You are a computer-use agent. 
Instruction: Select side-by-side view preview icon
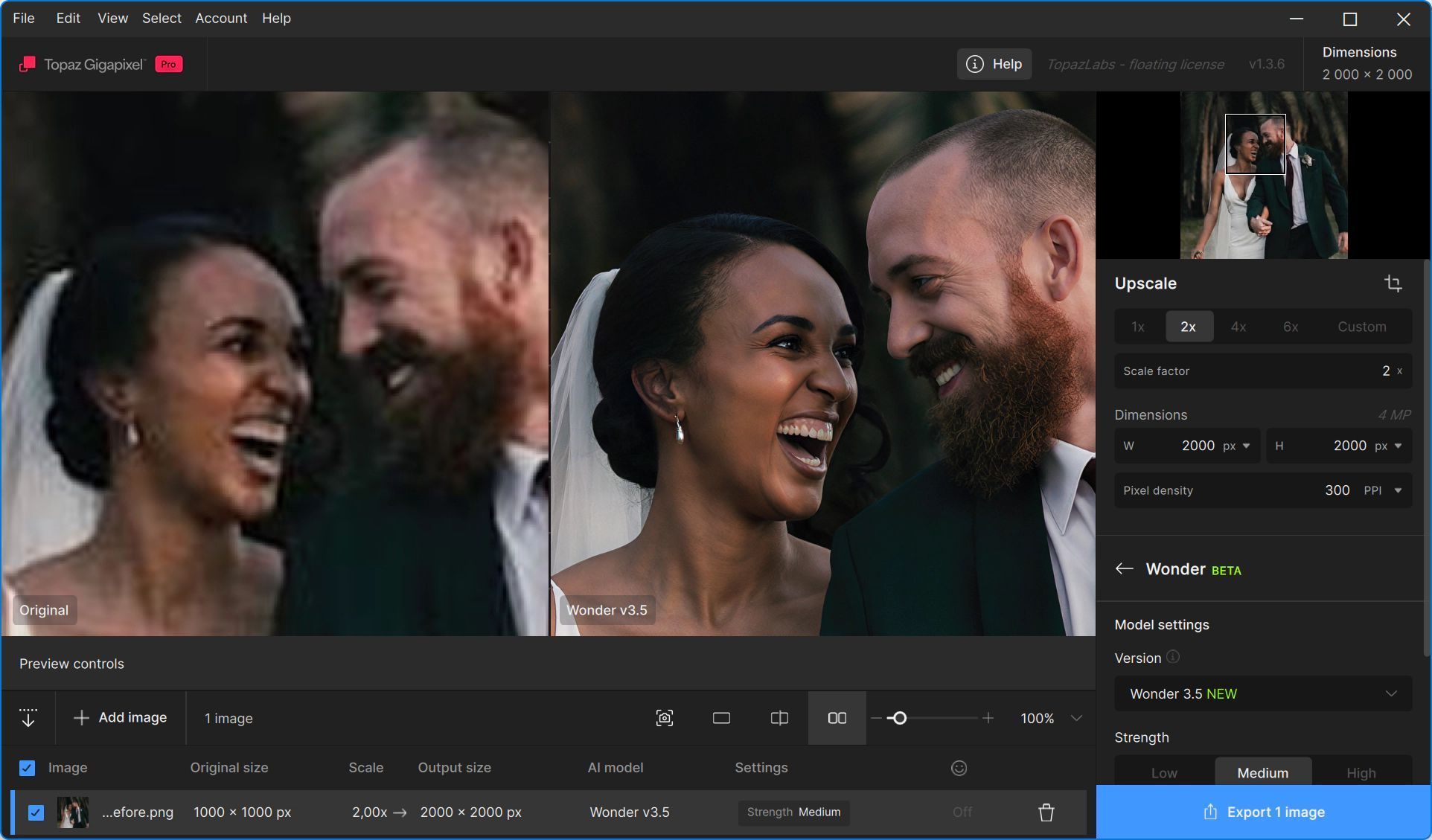pos(837,718)
